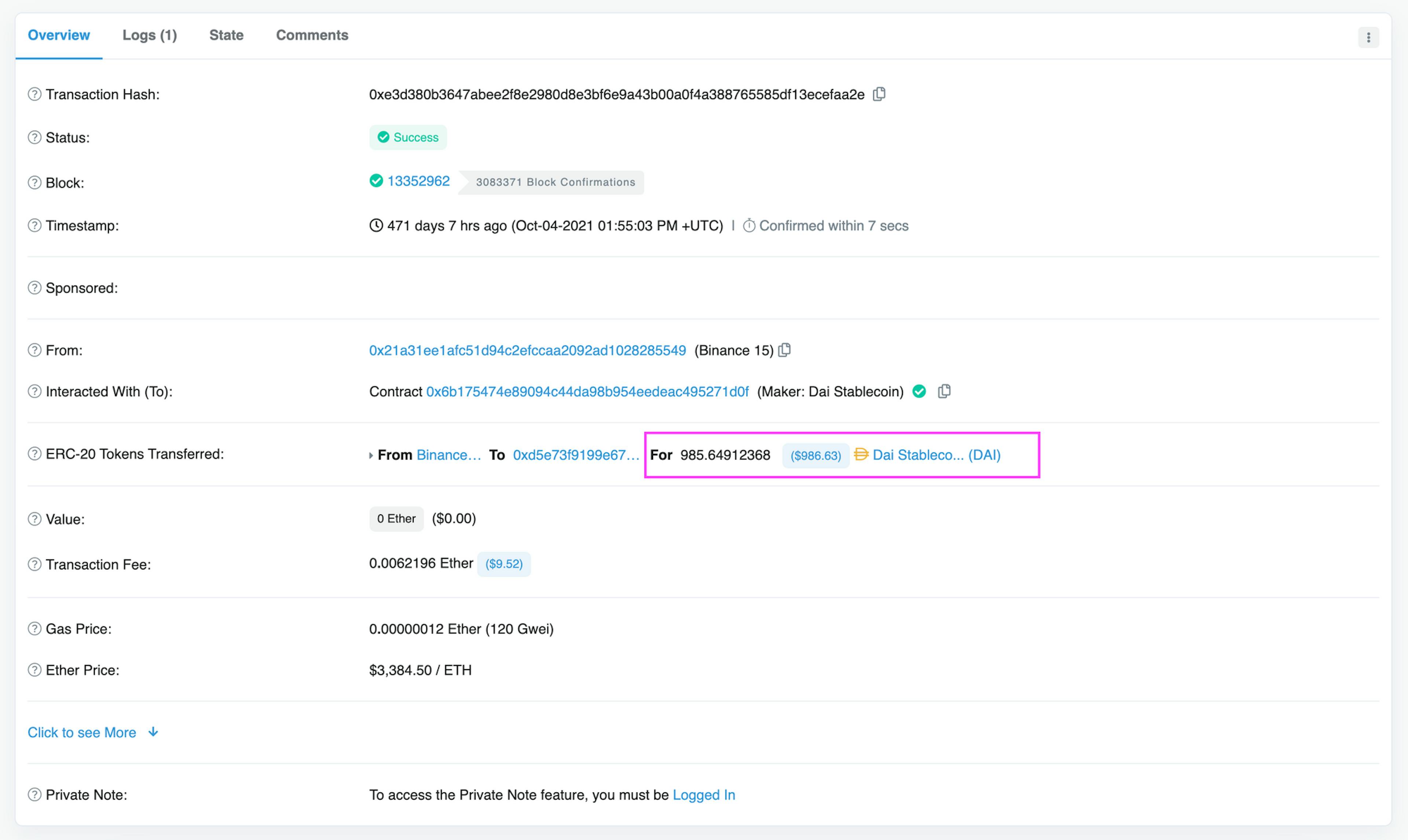
Task: Click help icon next to Interacted With (To)
Action: click(x=34, y=391)
